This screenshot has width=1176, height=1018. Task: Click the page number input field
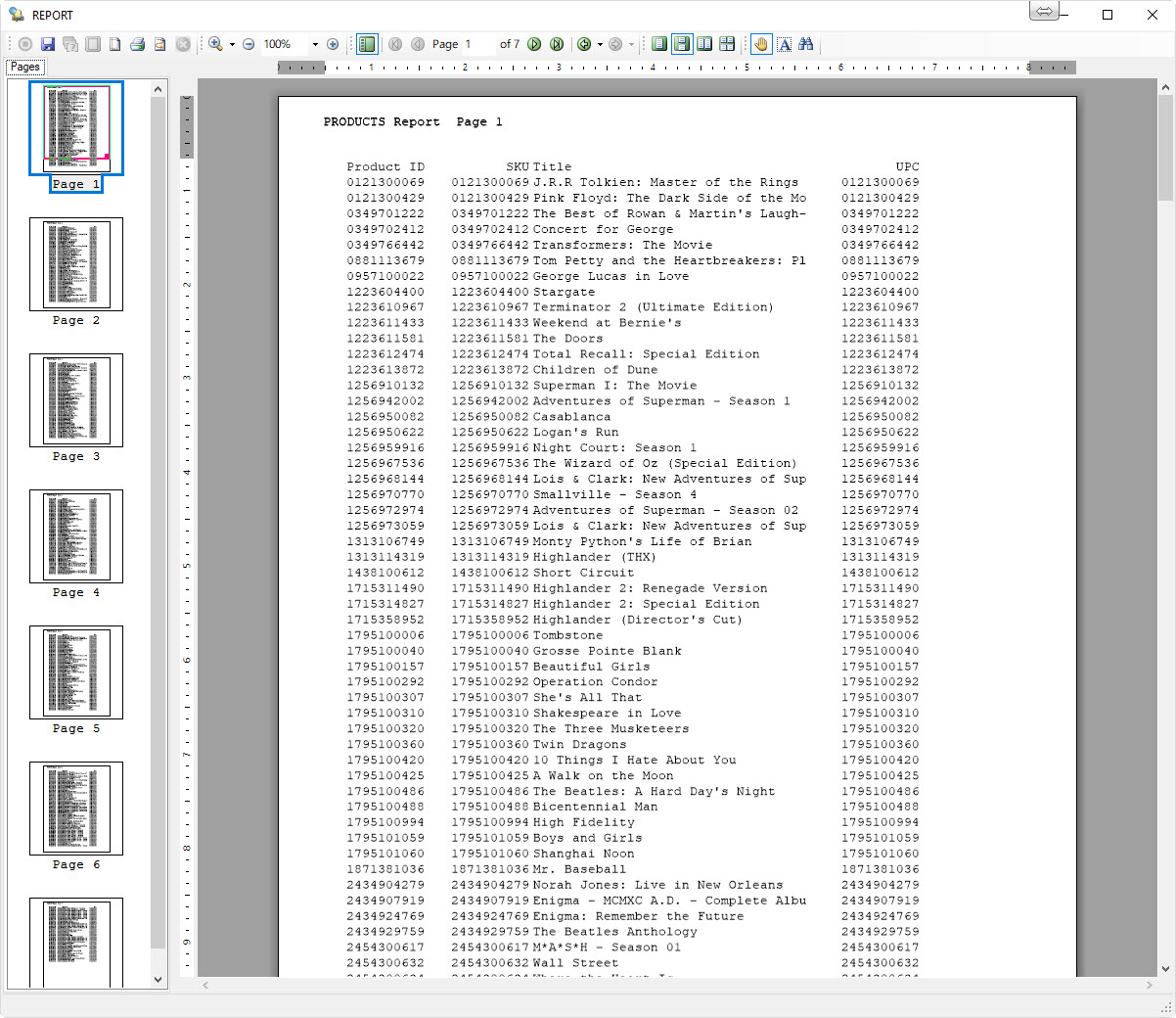click(x=479, y=44)
